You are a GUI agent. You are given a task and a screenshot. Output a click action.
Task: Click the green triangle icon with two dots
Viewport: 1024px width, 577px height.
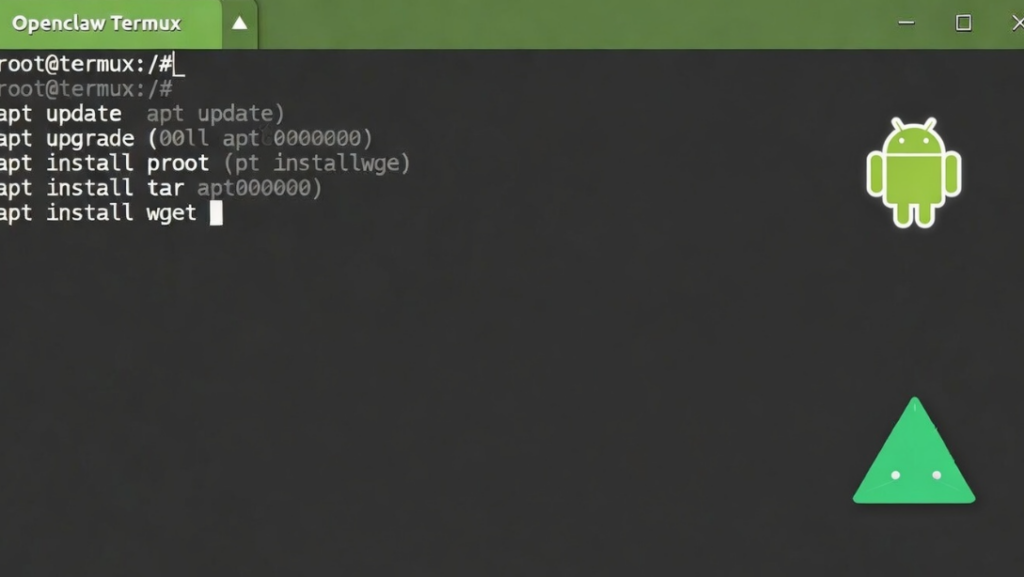(x=913, y=457)
